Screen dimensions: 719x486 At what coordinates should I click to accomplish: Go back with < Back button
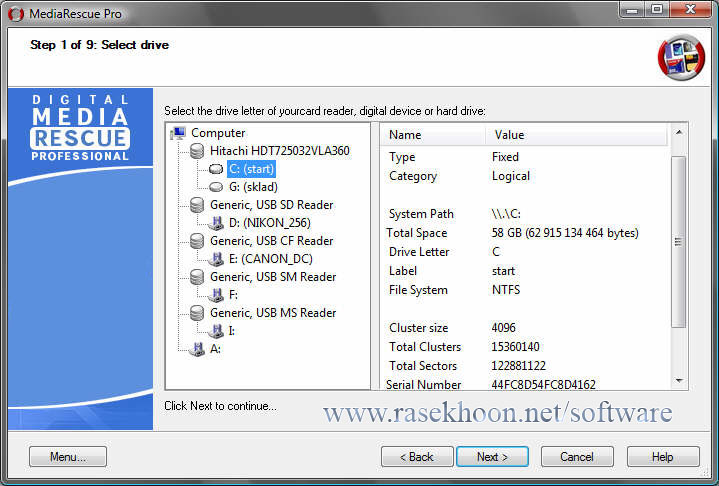click(x=417, y=457)
